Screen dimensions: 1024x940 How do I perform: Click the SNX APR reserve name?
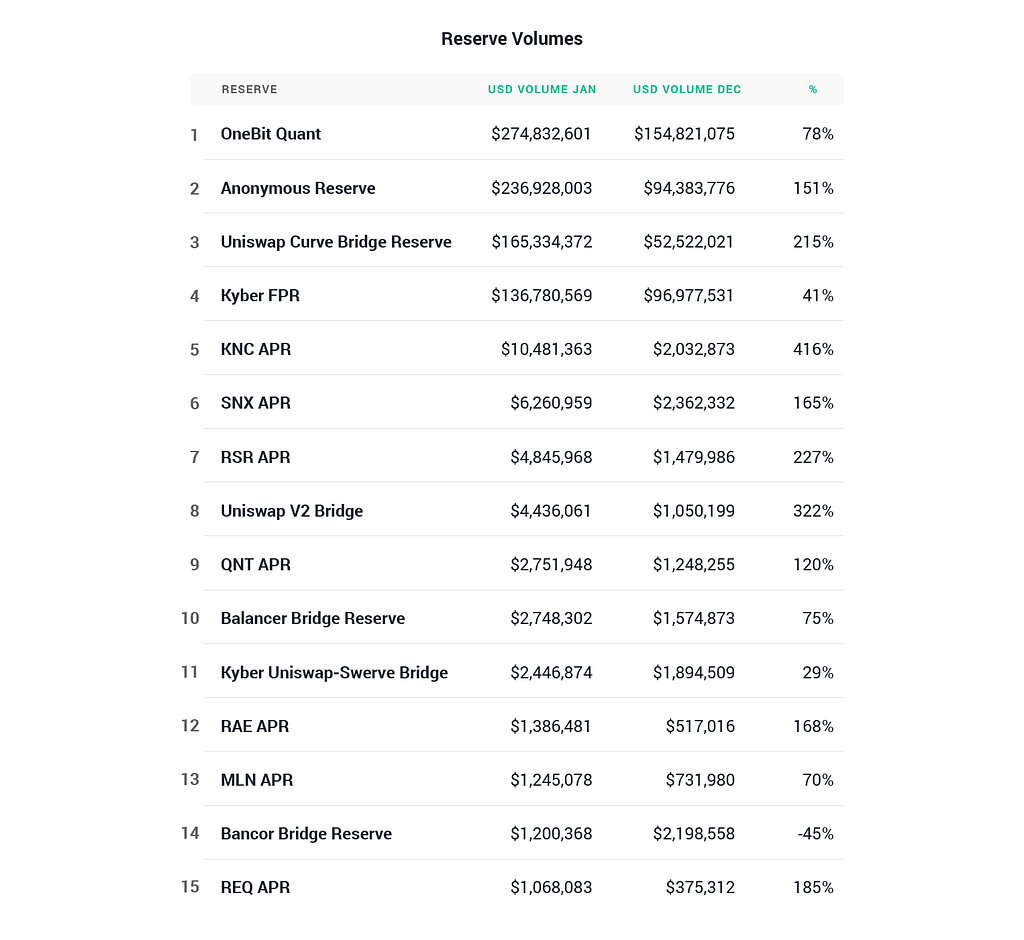point(255,403)
